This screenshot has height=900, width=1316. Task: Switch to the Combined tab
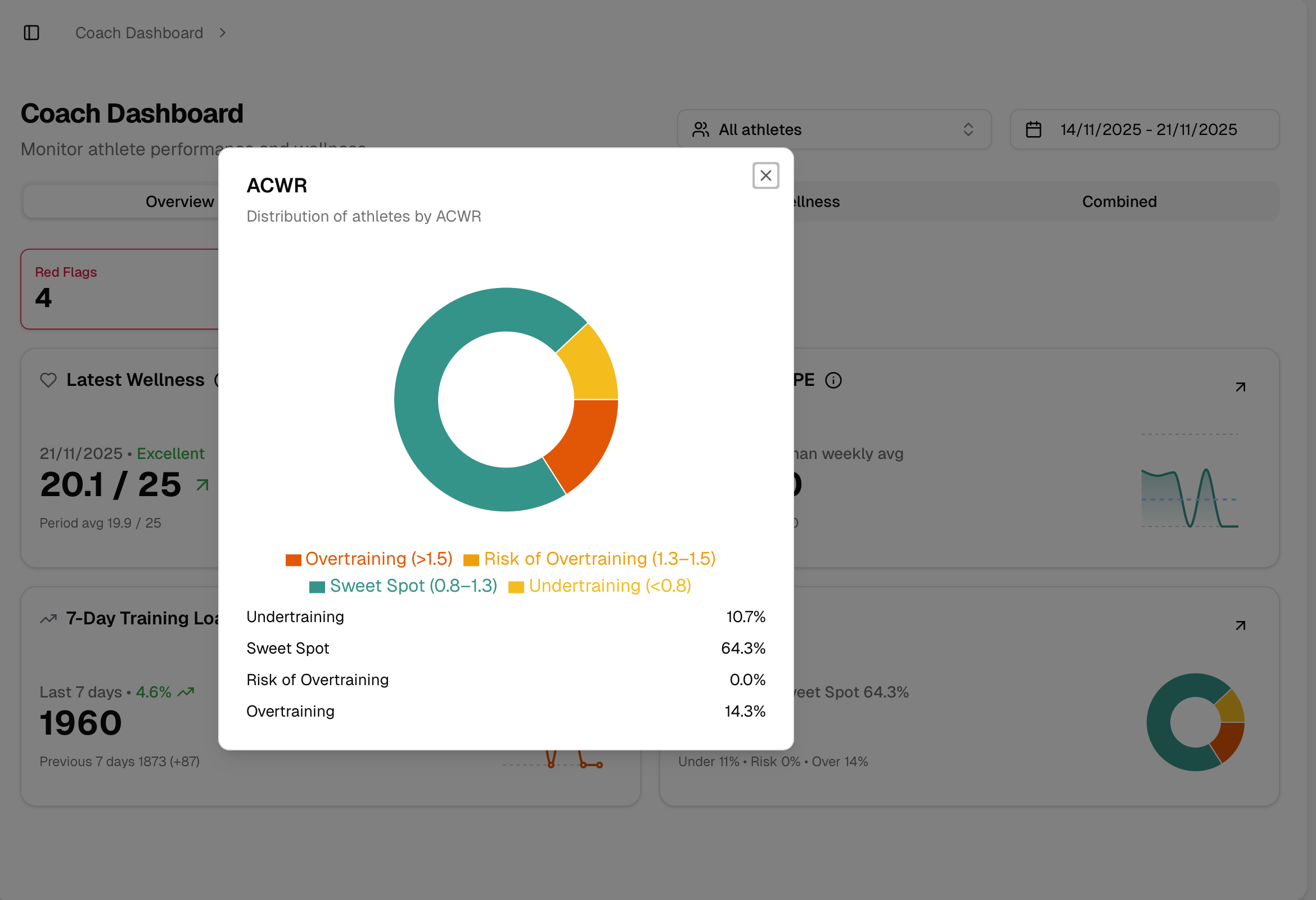tap(1119, 201)
